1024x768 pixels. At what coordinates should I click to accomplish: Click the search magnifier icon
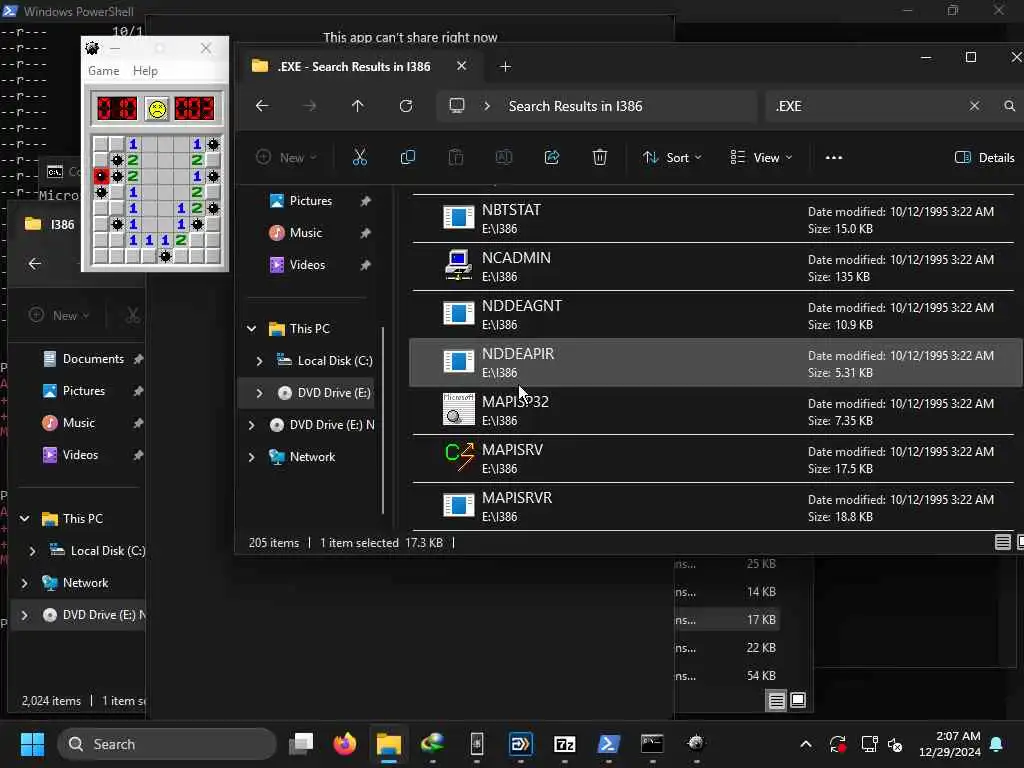coord(1010,106)
